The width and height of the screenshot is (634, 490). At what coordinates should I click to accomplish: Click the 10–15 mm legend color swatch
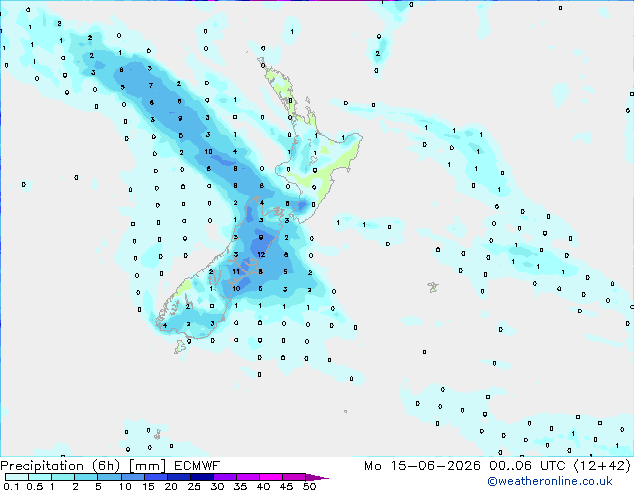(x=132, y=477)
